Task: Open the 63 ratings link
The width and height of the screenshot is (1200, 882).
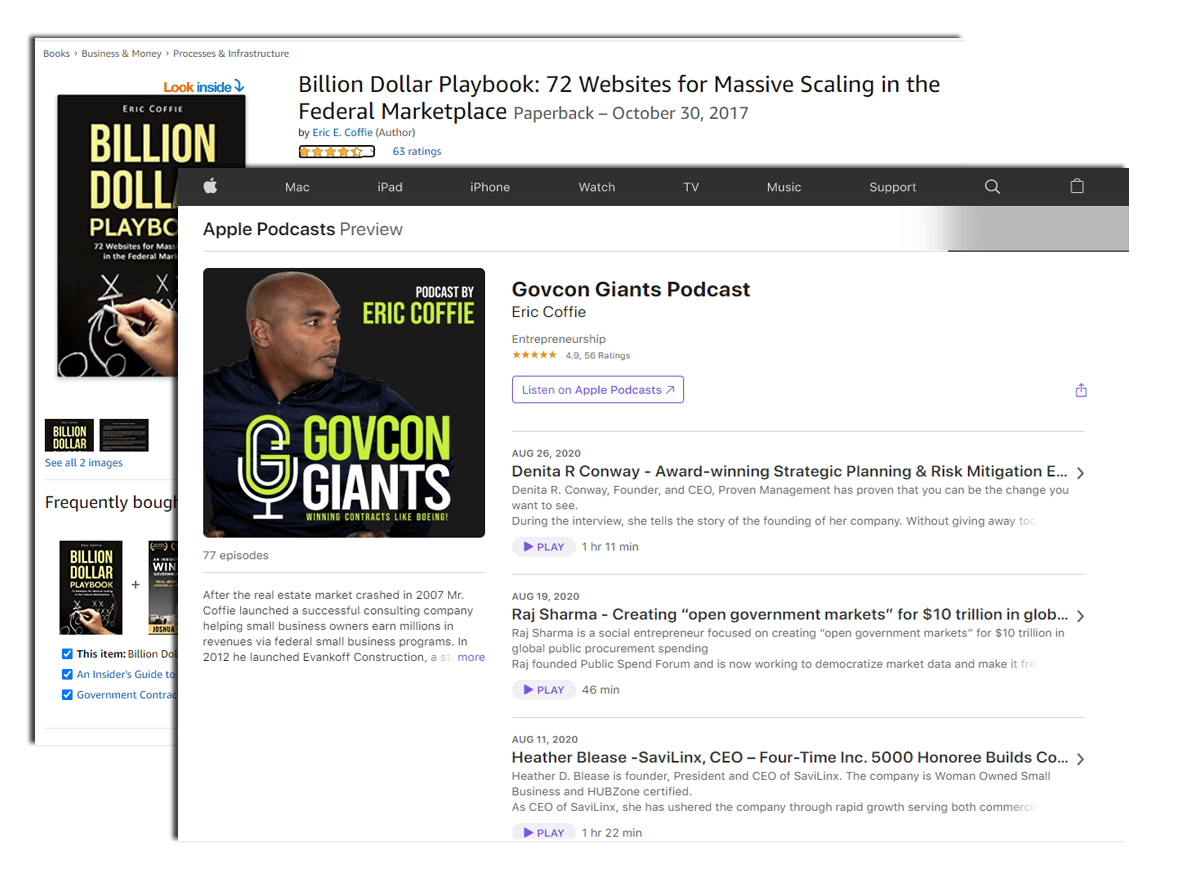Action: [416, 152]
